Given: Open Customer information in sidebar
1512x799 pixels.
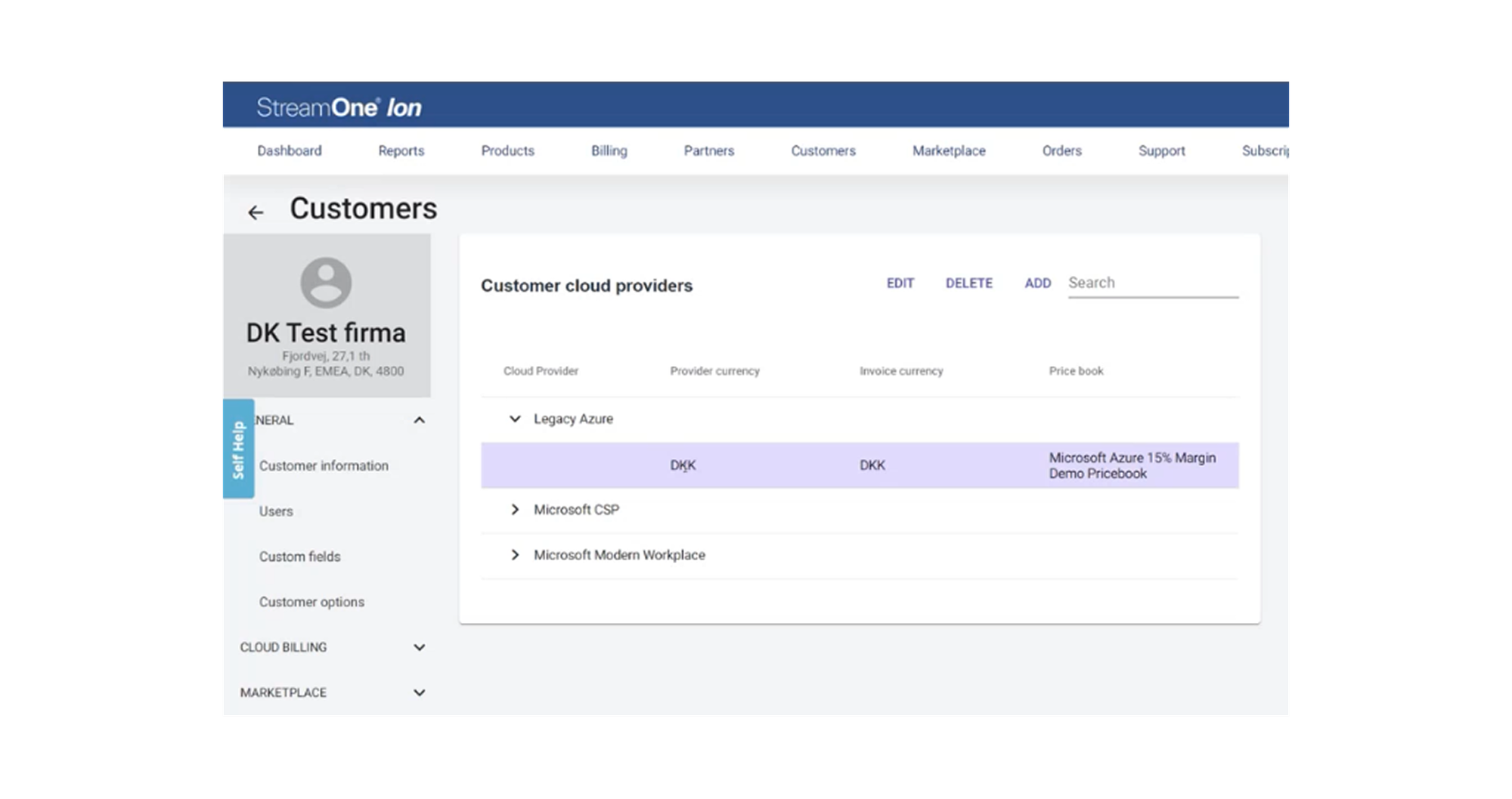Looking at the screenshot, I should 324,466.
